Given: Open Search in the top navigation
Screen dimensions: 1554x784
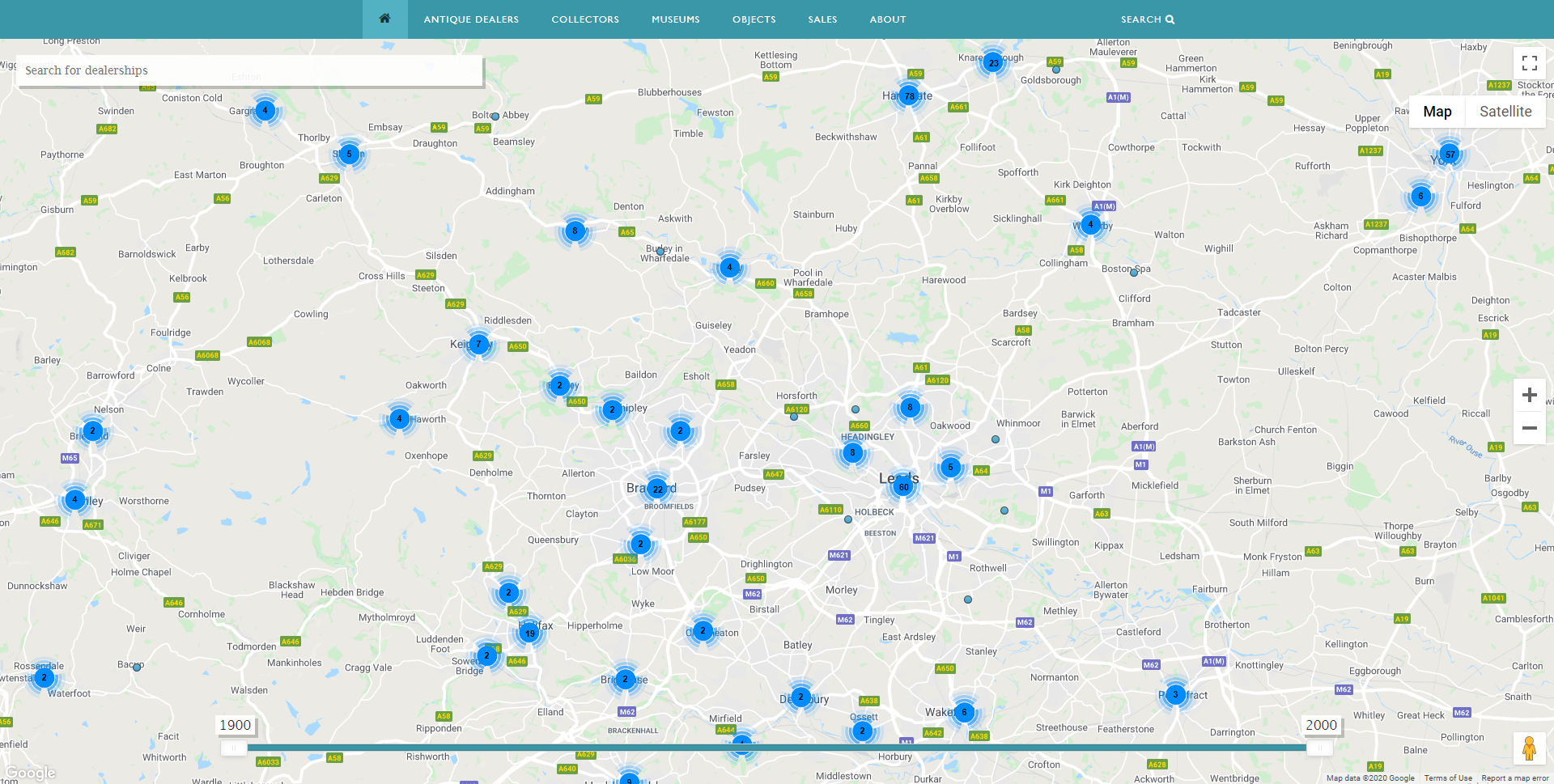Looking at the screenshot, I should point(1147,19).
